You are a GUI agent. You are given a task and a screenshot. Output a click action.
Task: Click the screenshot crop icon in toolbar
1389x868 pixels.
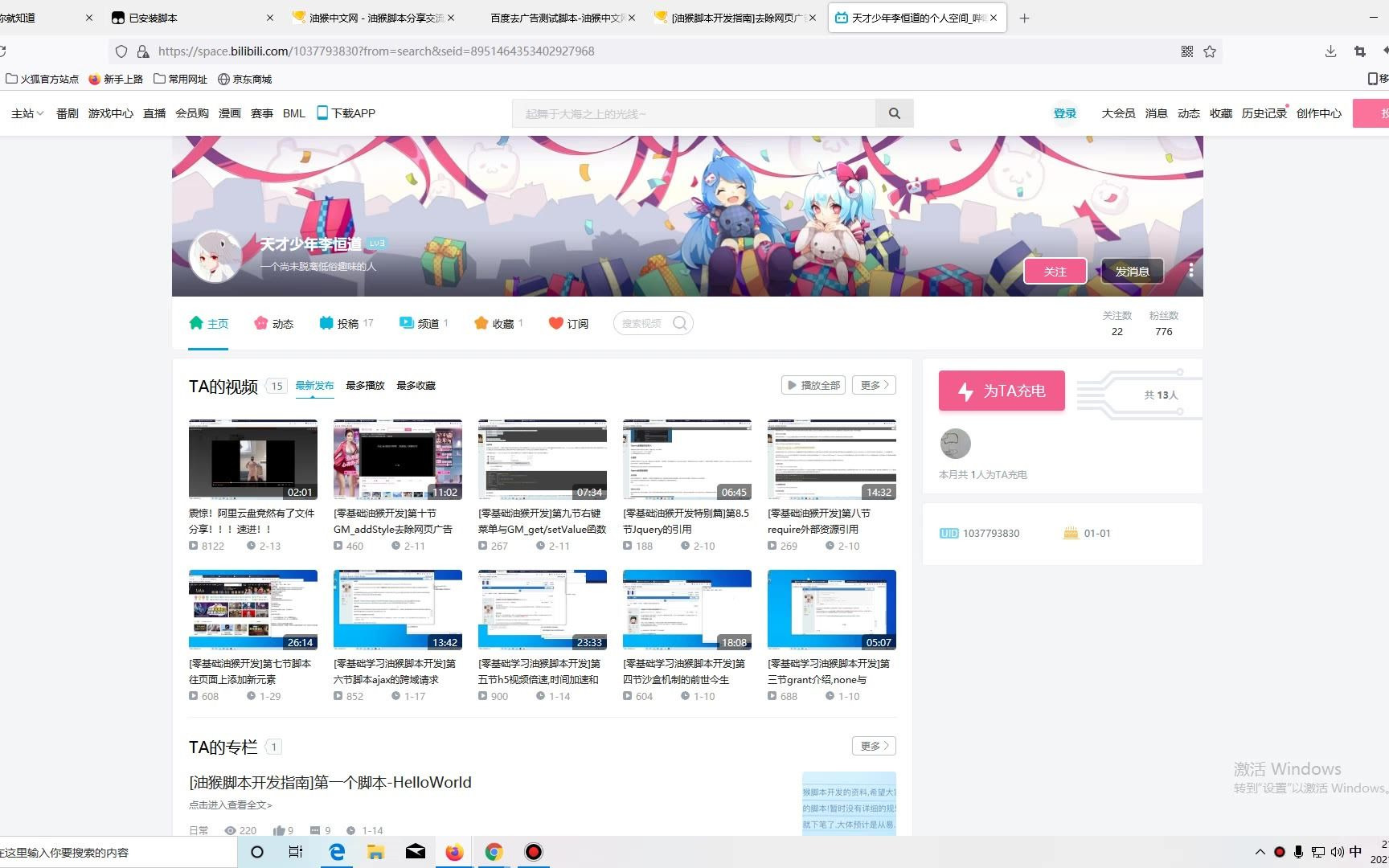coord(1360,51)
